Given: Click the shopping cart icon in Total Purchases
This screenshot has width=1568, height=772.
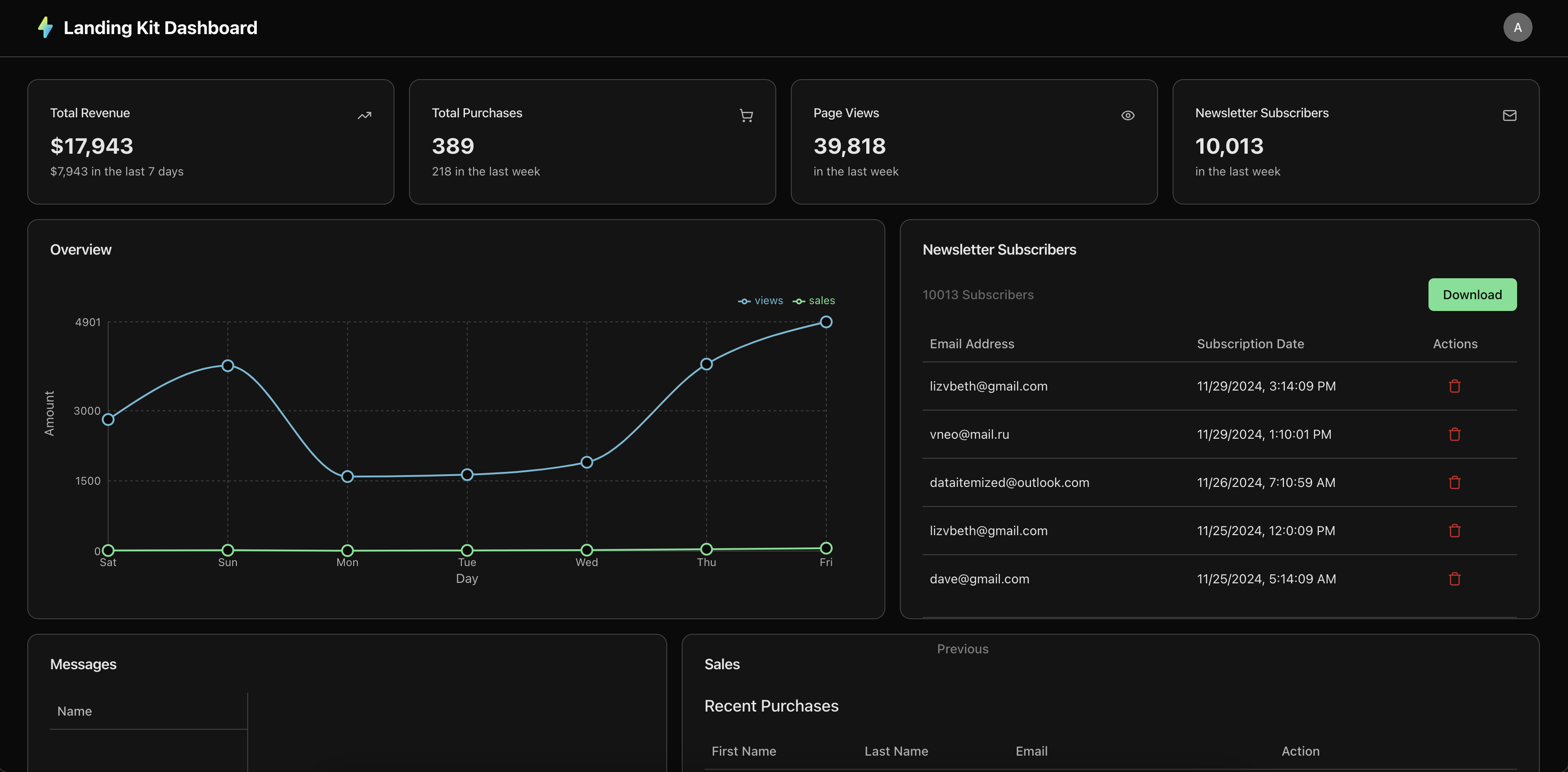Looking at the screenshot, I should click(x=746, y=115).
